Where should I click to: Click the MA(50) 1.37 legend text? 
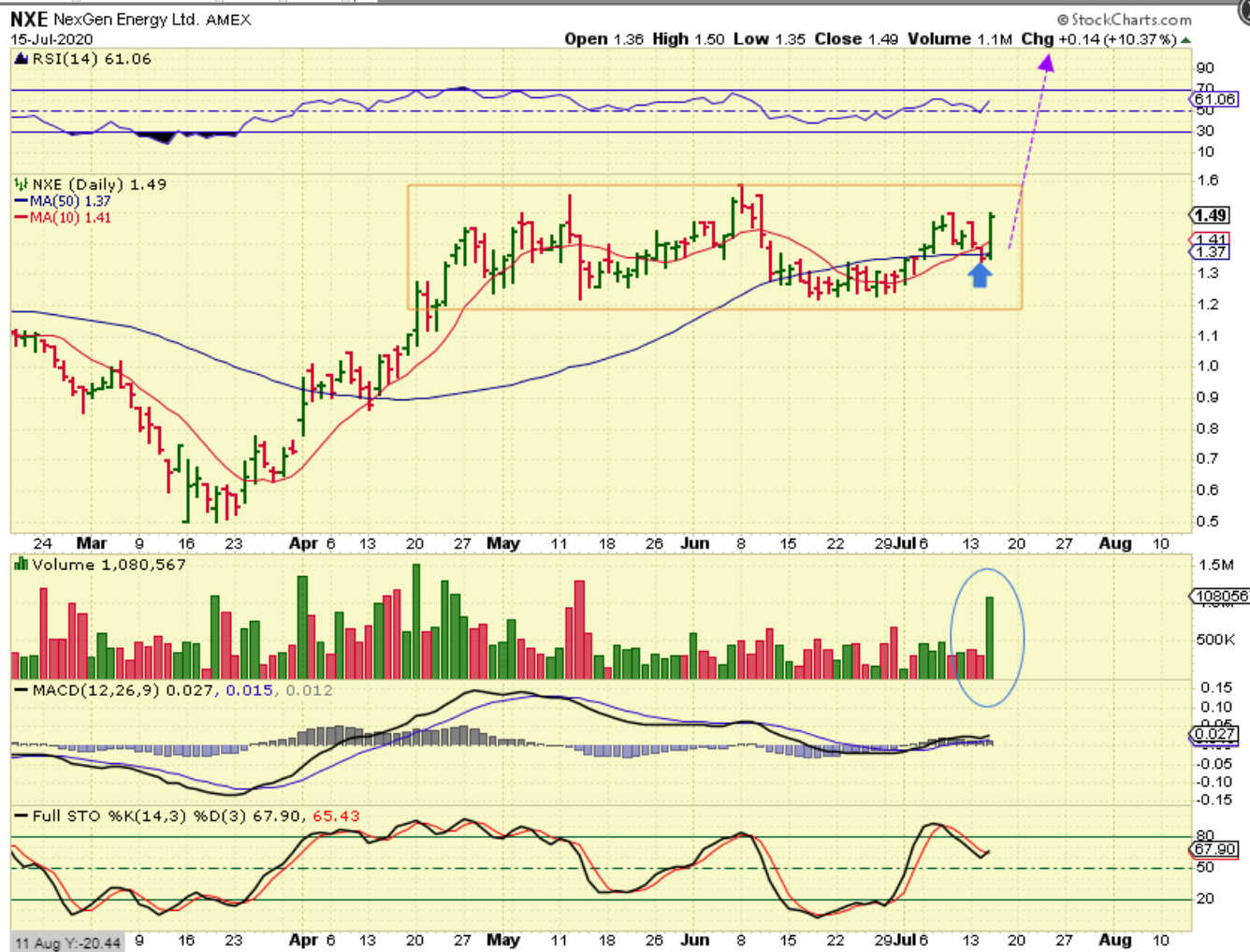[70, 201]
